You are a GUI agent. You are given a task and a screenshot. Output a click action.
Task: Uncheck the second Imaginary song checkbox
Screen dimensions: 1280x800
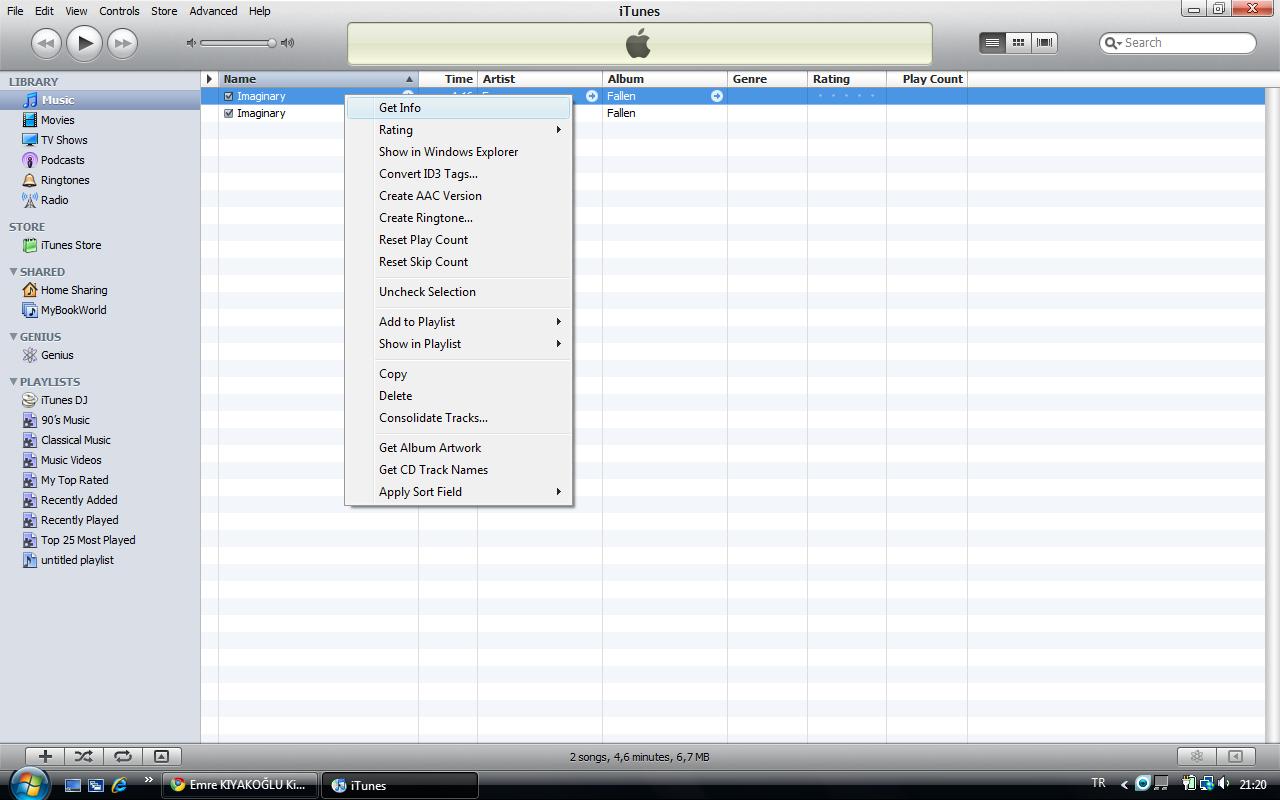229,113
